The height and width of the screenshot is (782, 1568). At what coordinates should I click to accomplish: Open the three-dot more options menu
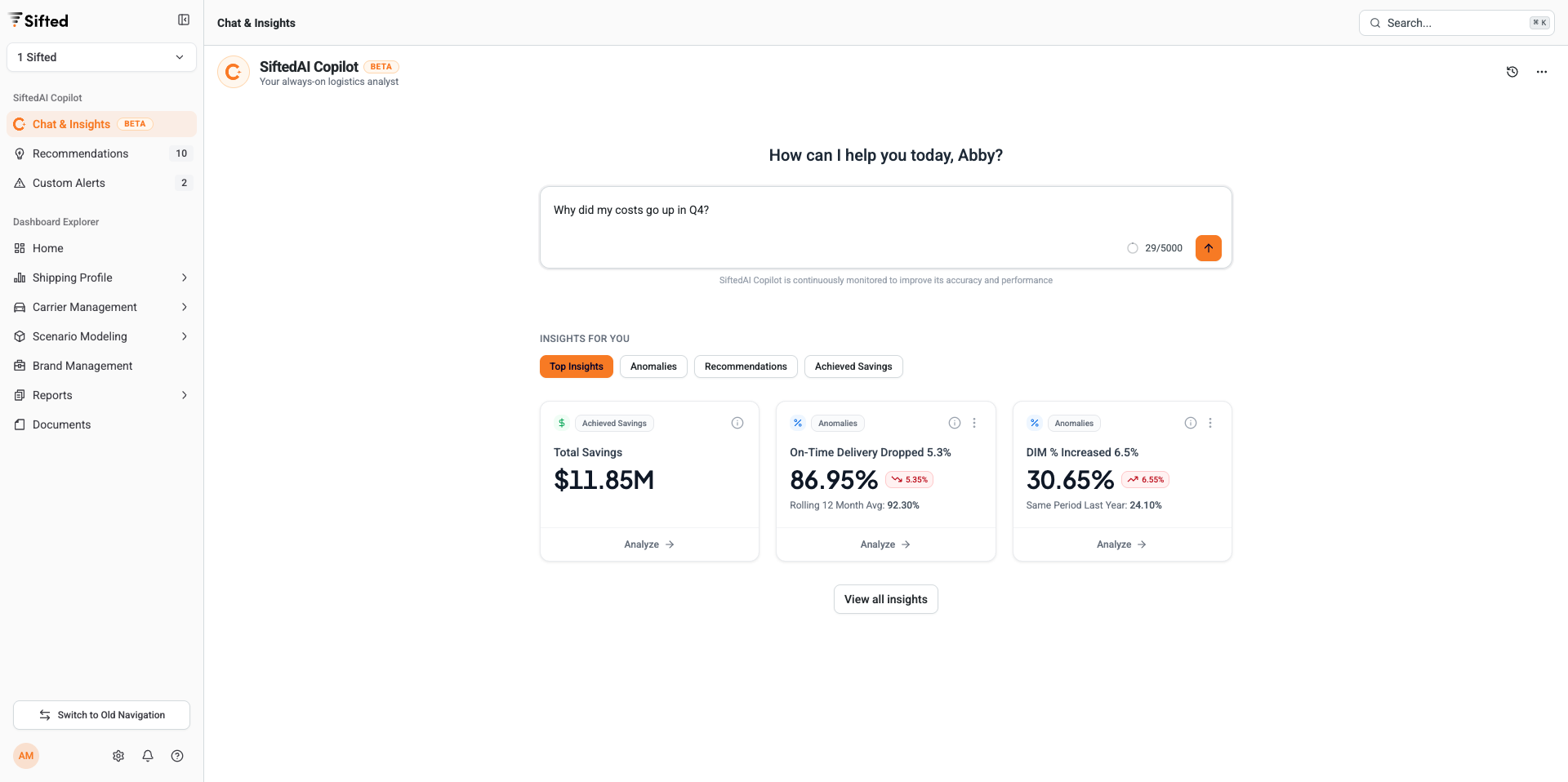1541,72
